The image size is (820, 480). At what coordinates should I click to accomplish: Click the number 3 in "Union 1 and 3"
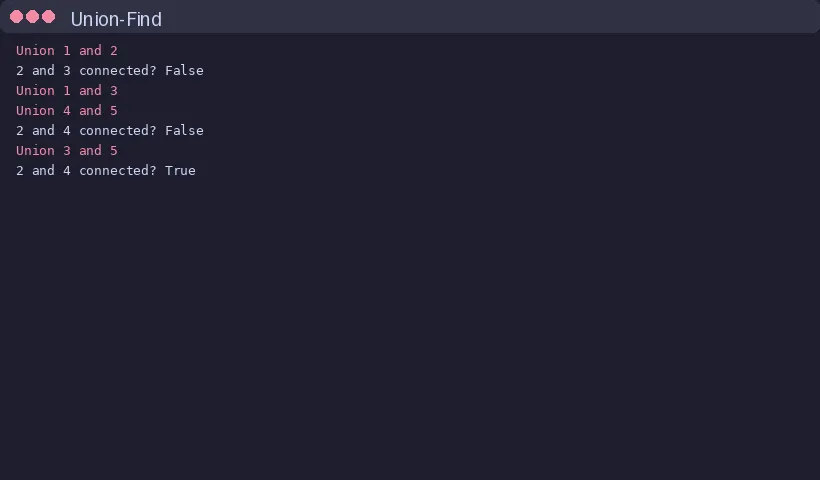(x=113, y=91)
